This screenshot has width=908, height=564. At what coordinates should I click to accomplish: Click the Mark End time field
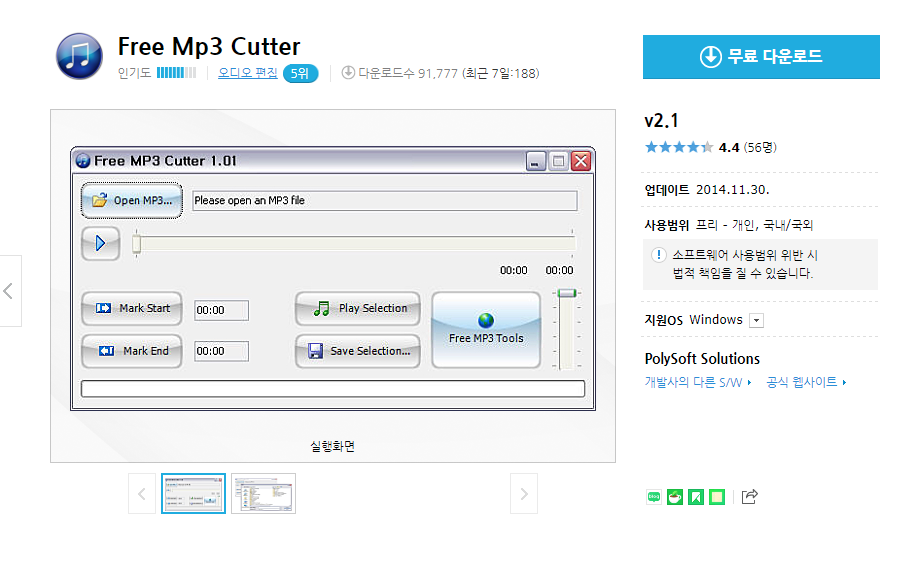221,351
